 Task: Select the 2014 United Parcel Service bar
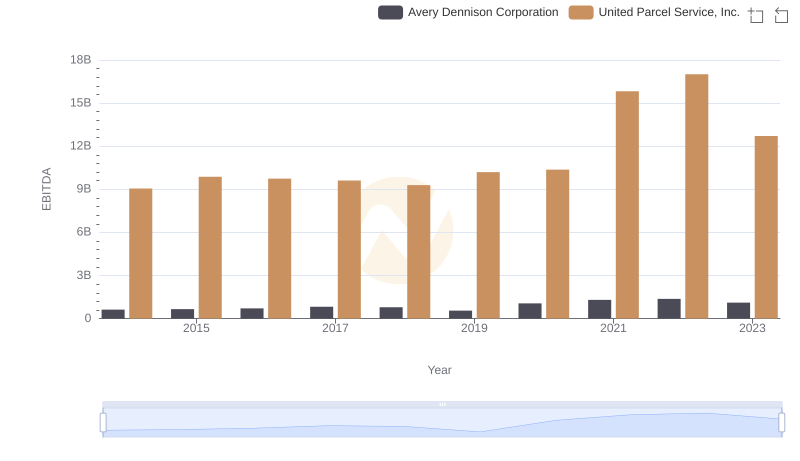point(141,253)
